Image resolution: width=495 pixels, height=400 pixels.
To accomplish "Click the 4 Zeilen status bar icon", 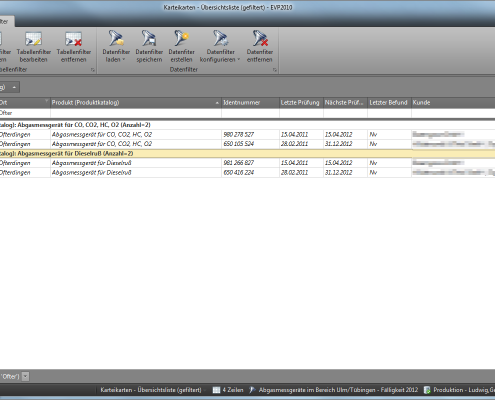I will [x=216, y=390].
